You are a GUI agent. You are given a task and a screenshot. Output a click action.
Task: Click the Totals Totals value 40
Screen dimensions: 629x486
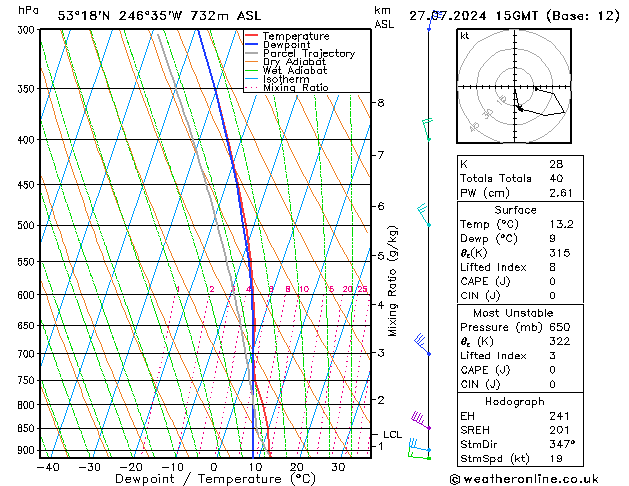pyautogui.click(x=556, y=178)
